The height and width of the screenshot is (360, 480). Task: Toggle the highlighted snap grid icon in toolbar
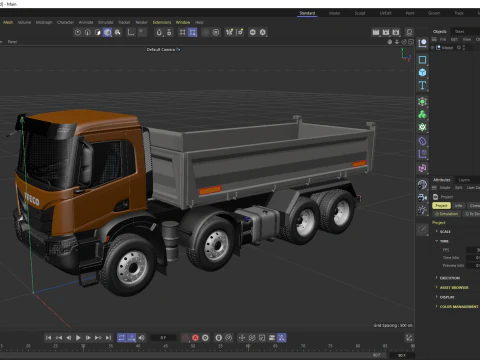pos(192,32)
